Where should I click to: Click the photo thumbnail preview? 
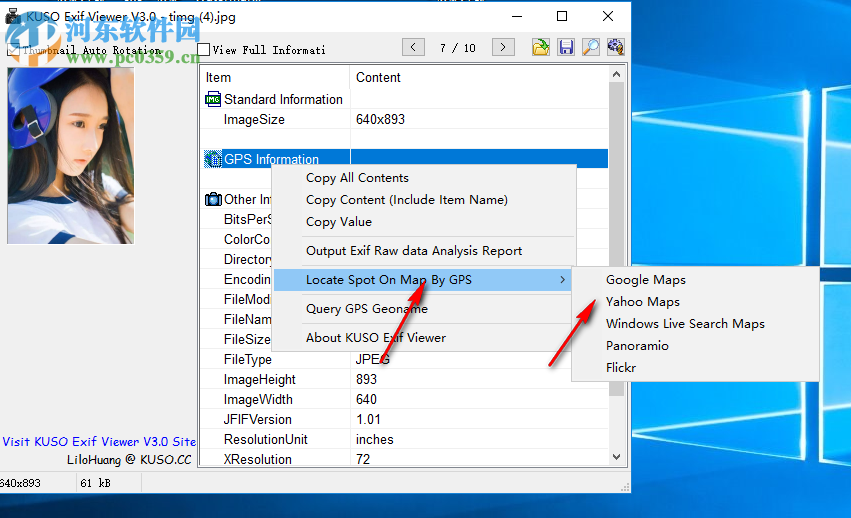[71, 156]
